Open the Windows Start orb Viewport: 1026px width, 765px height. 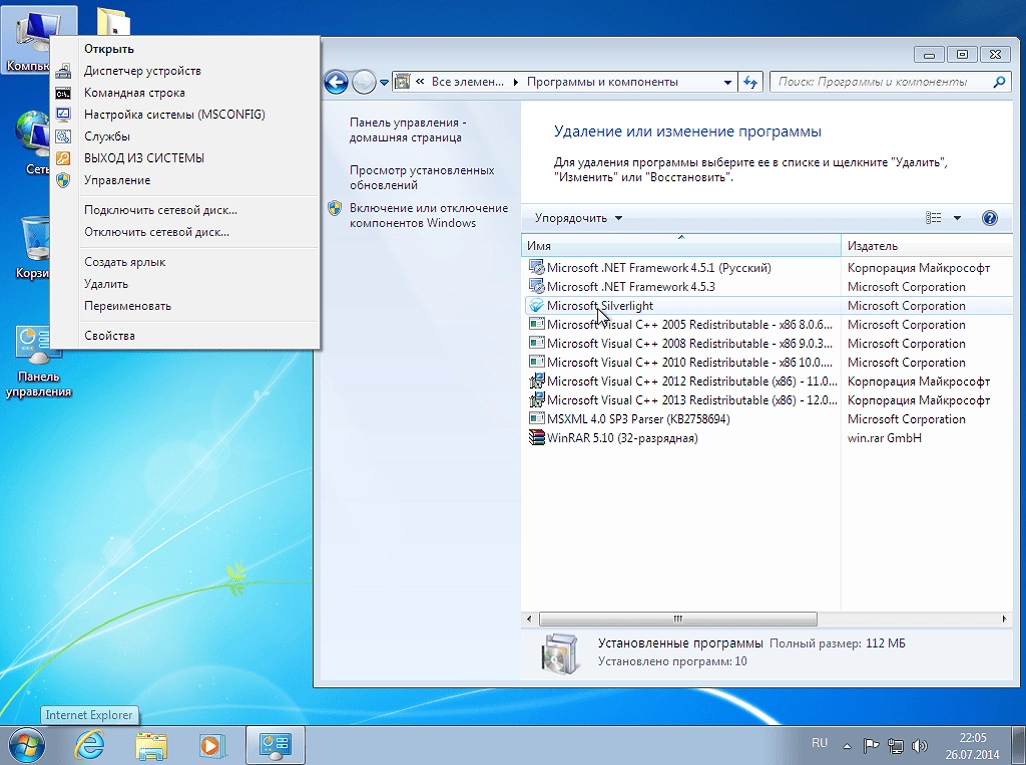click(x=25, y=745)
